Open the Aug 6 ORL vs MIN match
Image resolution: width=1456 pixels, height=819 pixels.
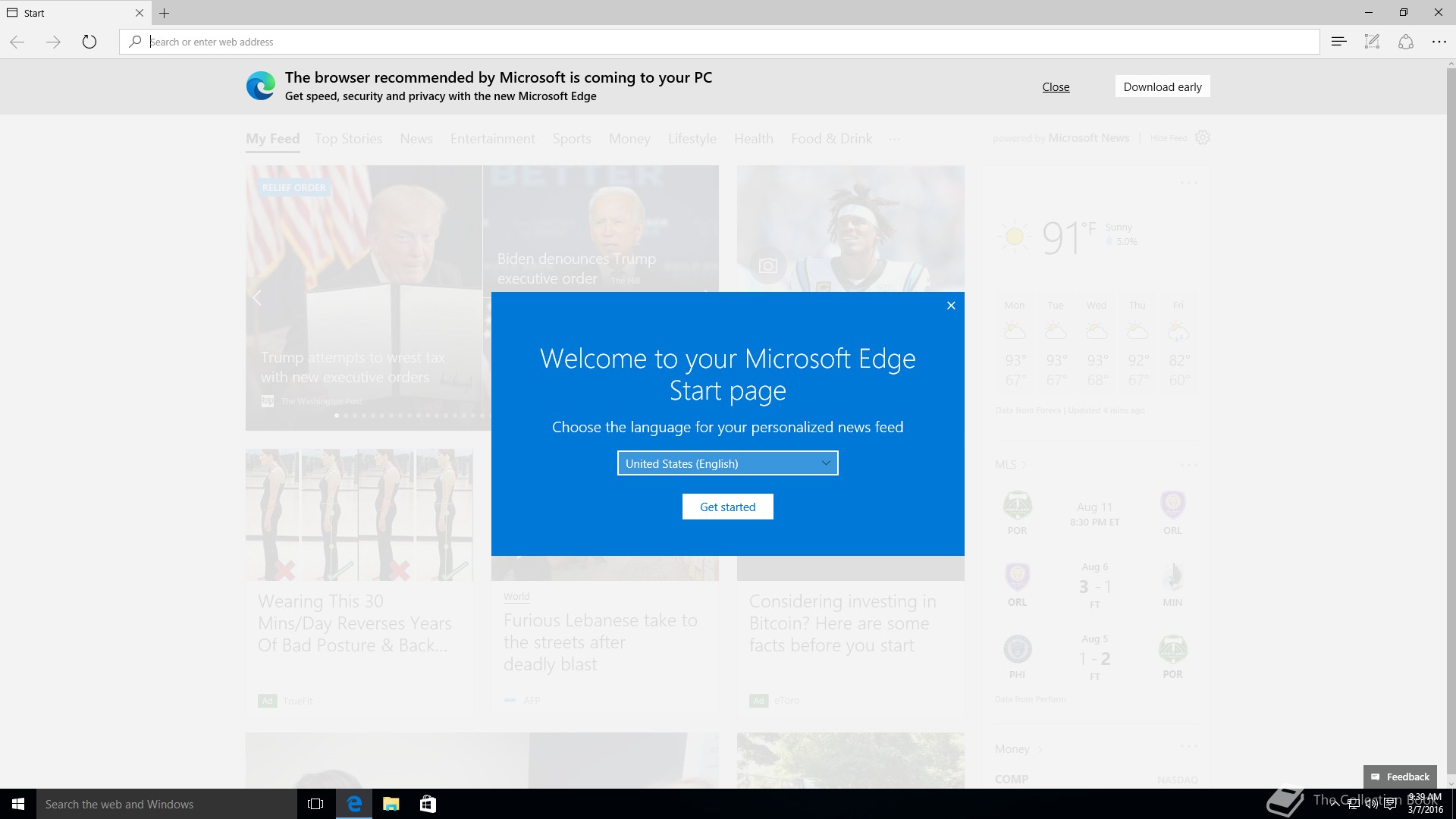(1094, 586)
